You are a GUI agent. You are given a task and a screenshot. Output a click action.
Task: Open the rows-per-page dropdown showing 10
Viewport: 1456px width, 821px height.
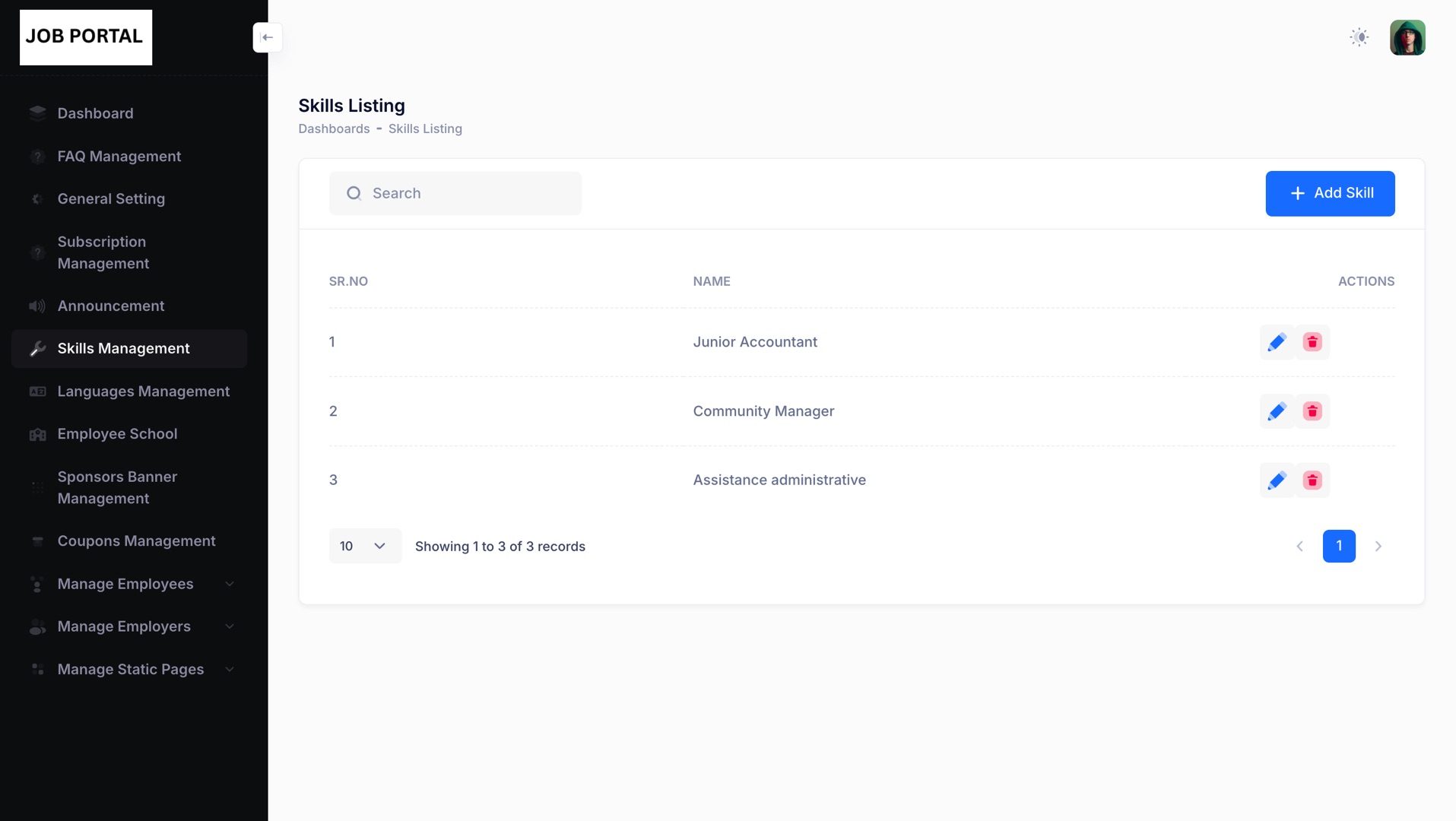364,546
